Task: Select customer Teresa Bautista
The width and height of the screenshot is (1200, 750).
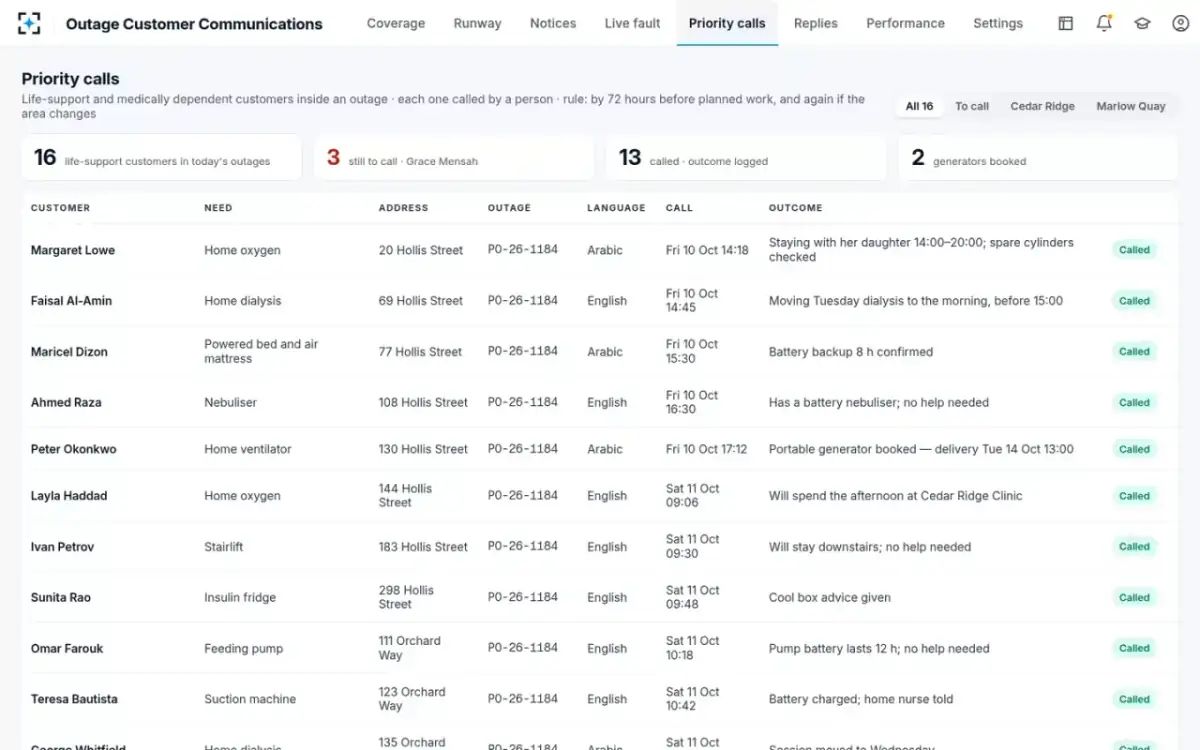Action: pos(74,700)
